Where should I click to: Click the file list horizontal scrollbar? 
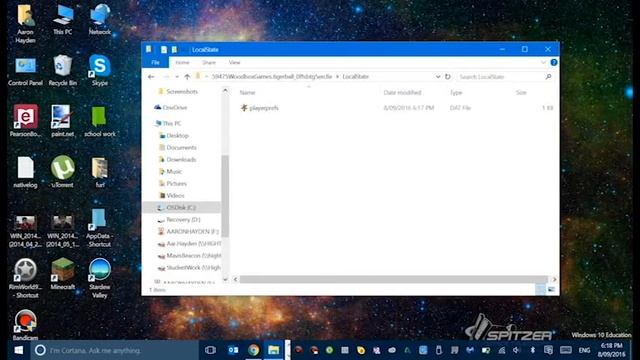point(393,279)
